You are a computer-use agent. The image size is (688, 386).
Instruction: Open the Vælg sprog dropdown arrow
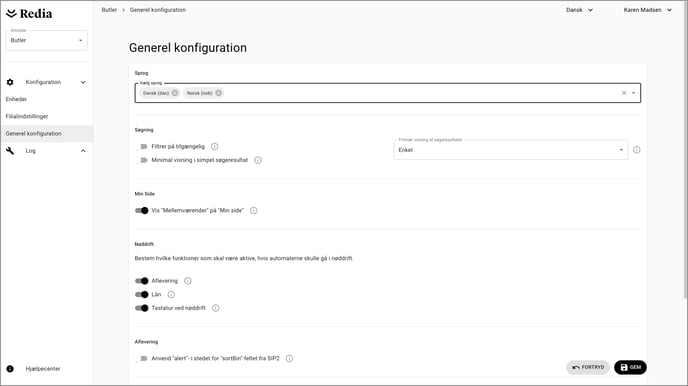pyautogui.click(x=633, y=93)
